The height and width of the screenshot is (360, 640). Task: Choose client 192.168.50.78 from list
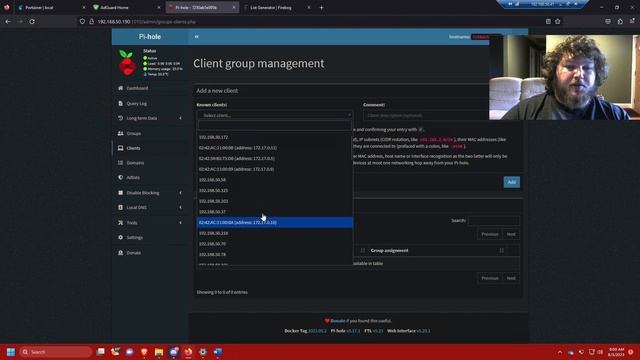coord(275,254)
